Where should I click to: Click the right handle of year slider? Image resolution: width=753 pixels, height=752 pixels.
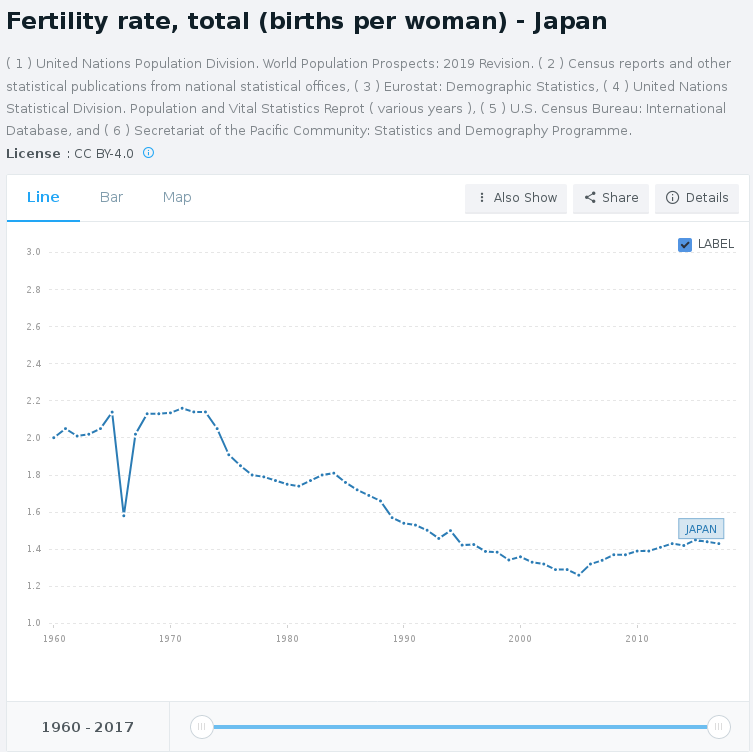718,727
